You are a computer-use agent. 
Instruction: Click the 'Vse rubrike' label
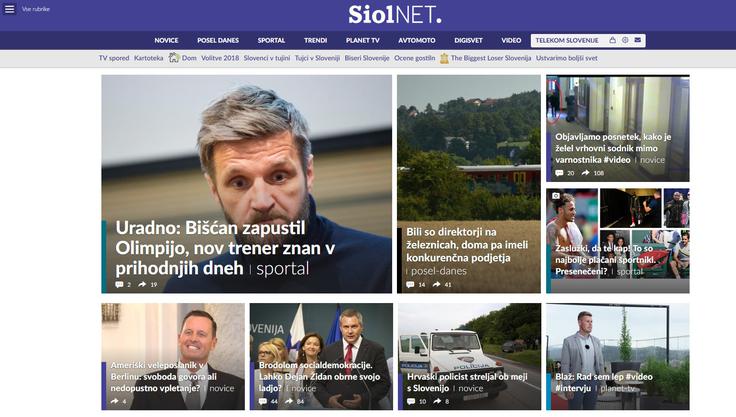pos(36,9)
